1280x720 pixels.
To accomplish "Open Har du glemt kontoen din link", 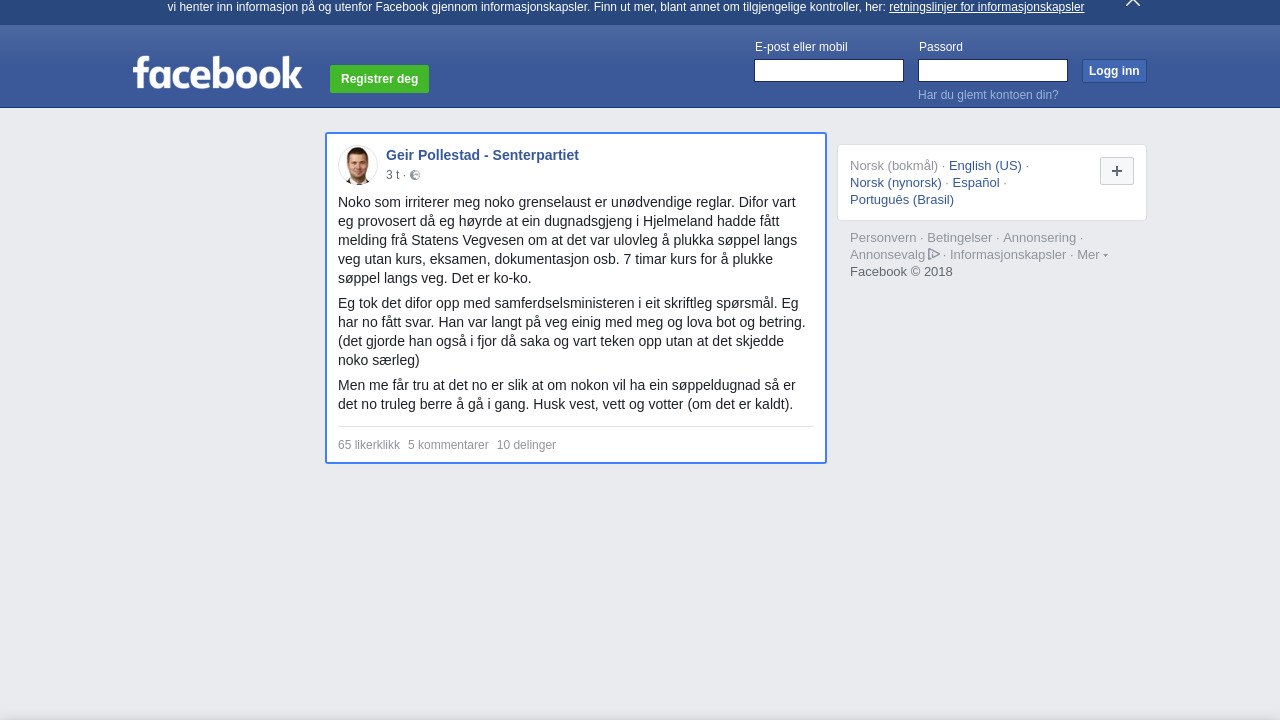I will click(x=988, y=95).
